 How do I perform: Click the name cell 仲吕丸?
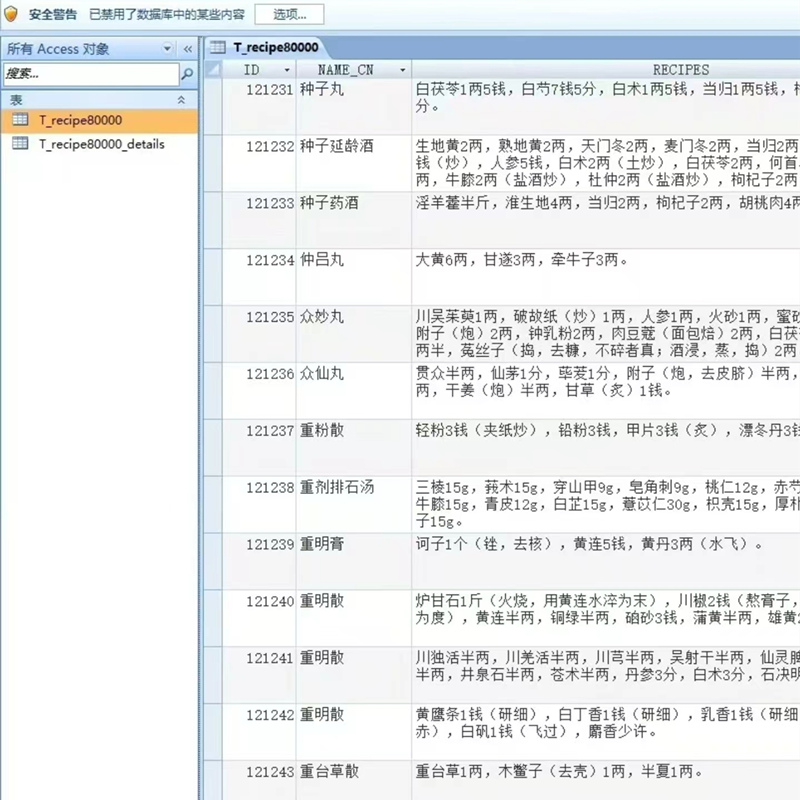[354, 277]
